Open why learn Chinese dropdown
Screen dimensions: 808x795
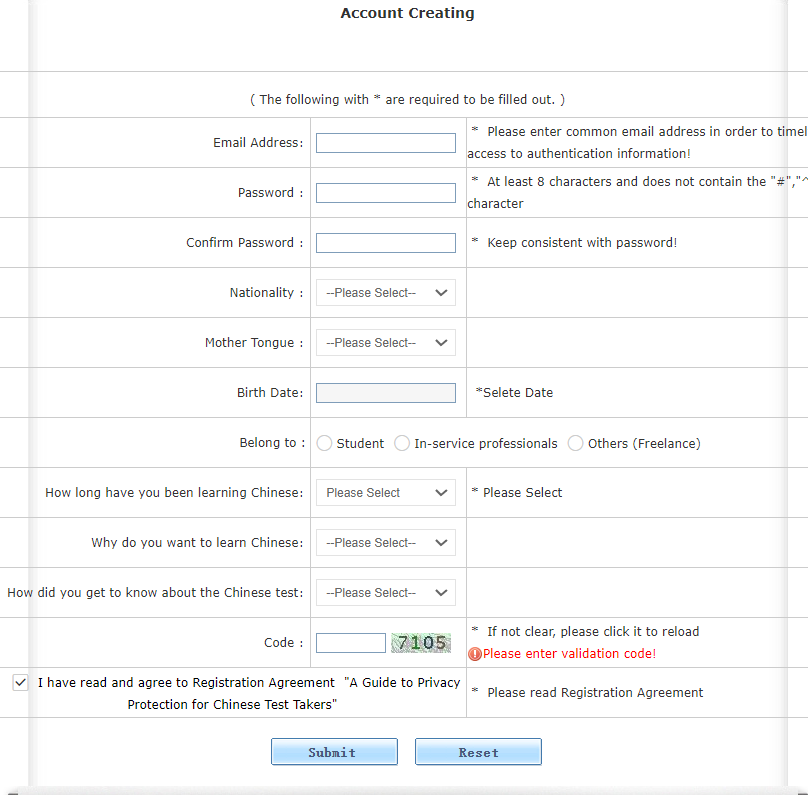(385, 543)
